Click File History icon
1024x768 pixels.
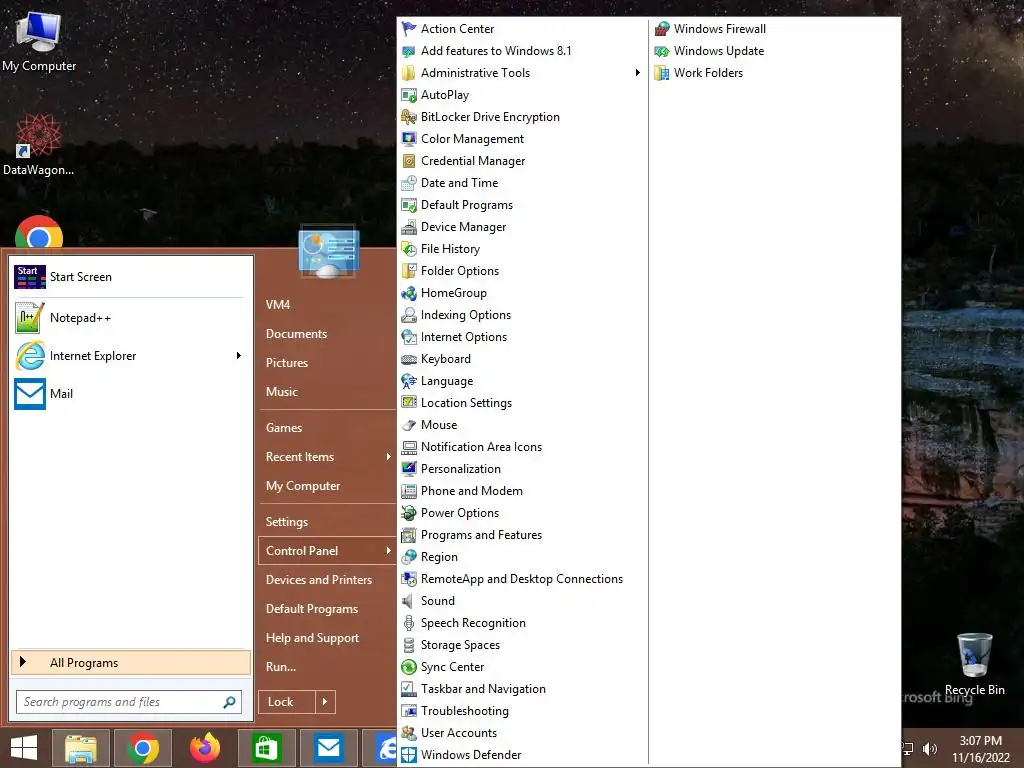pyautogui.click(x=409, y=249)
